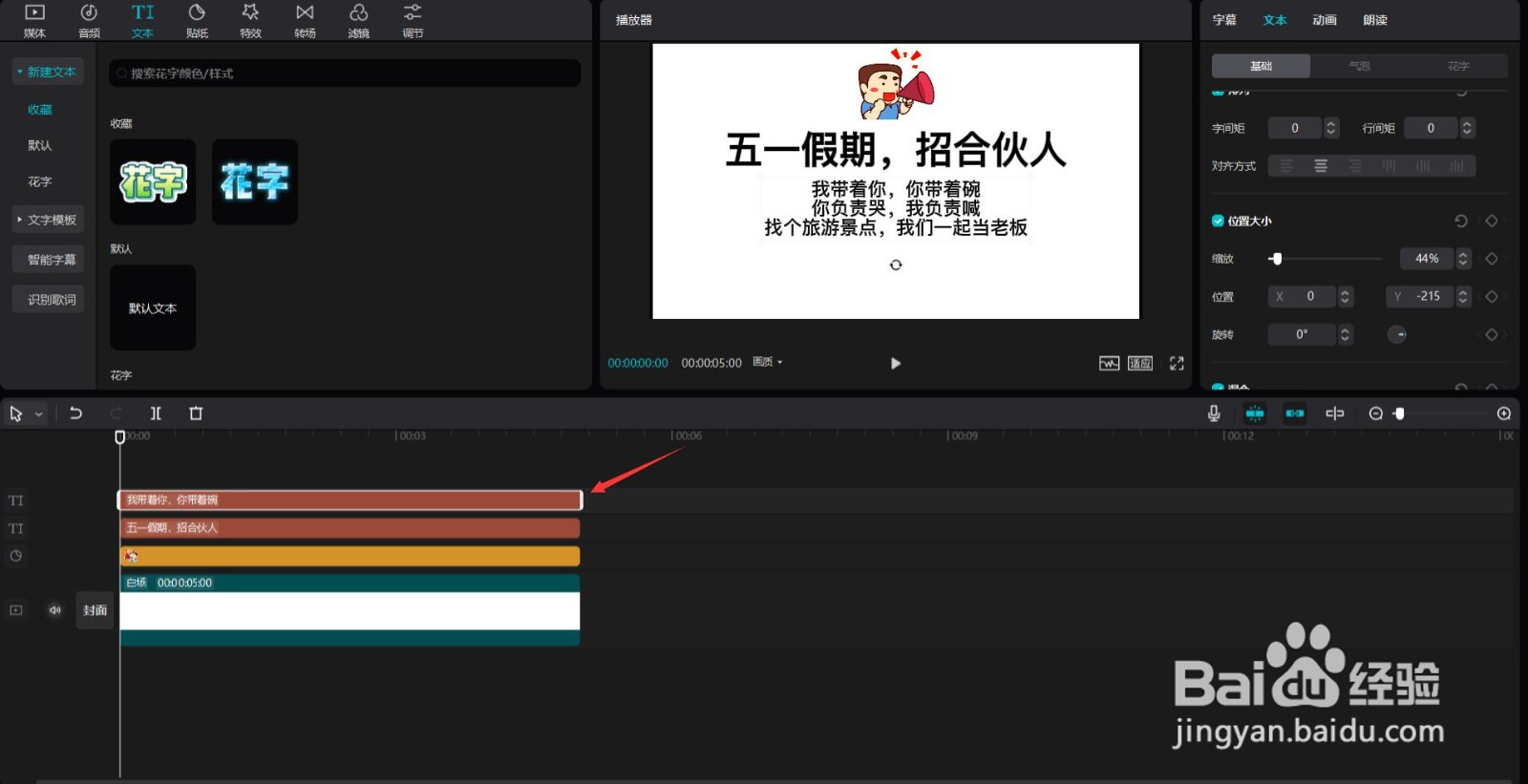Toggle preview axis split icon
Screen dimensions: 1528x784
[1335, 413]
